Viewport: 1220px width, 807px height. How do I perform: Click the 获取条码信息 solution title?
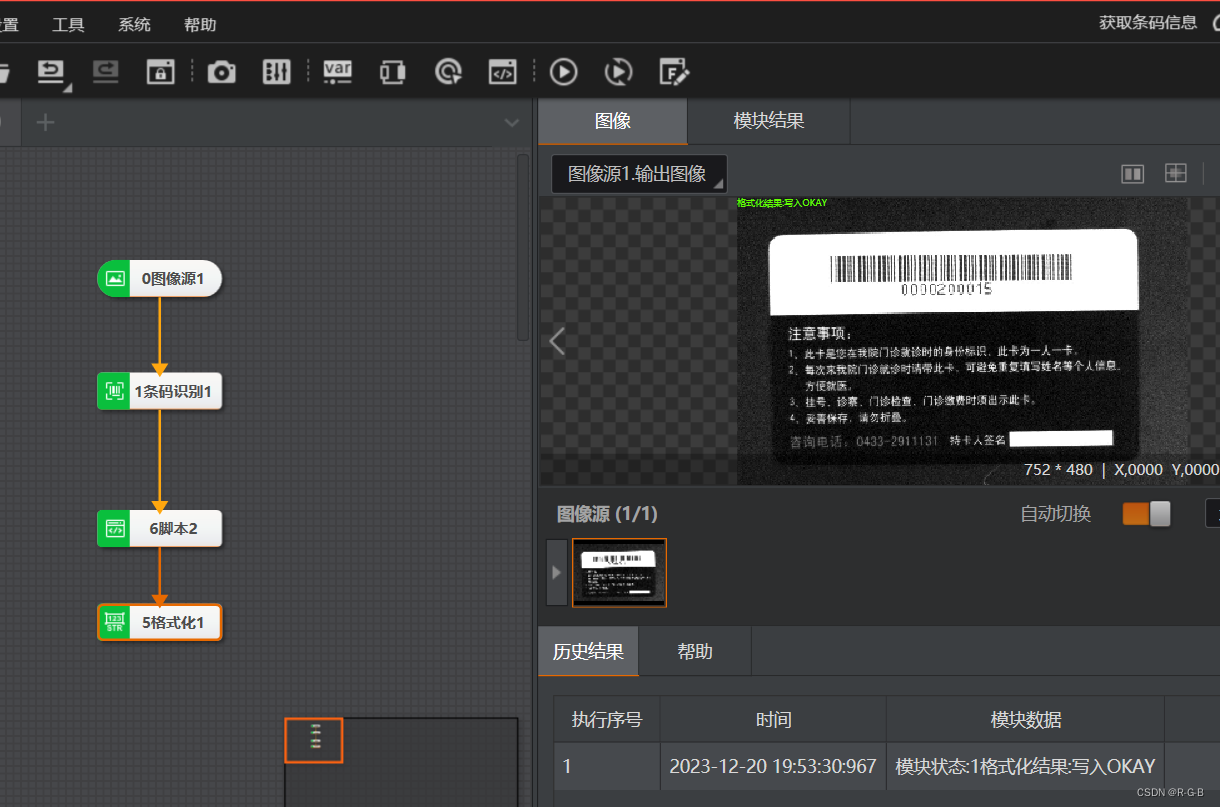[x=1148, y=22]
